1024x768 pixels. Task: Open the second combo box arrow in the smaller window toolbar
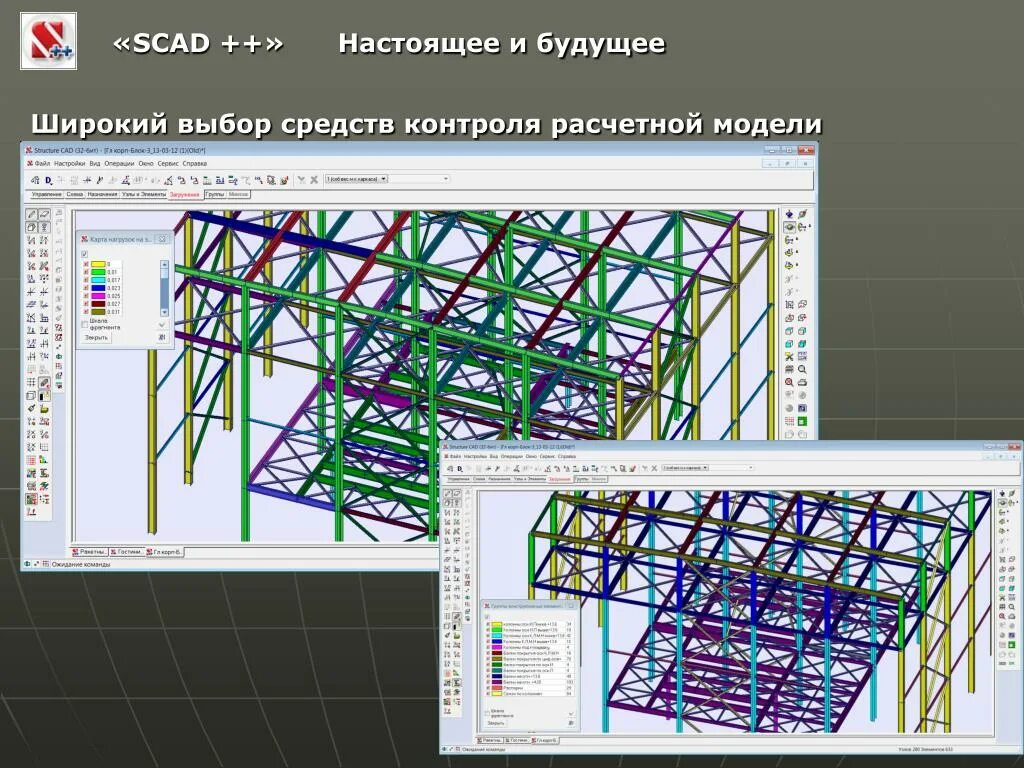pyautogui.click(x=750, y=468)
